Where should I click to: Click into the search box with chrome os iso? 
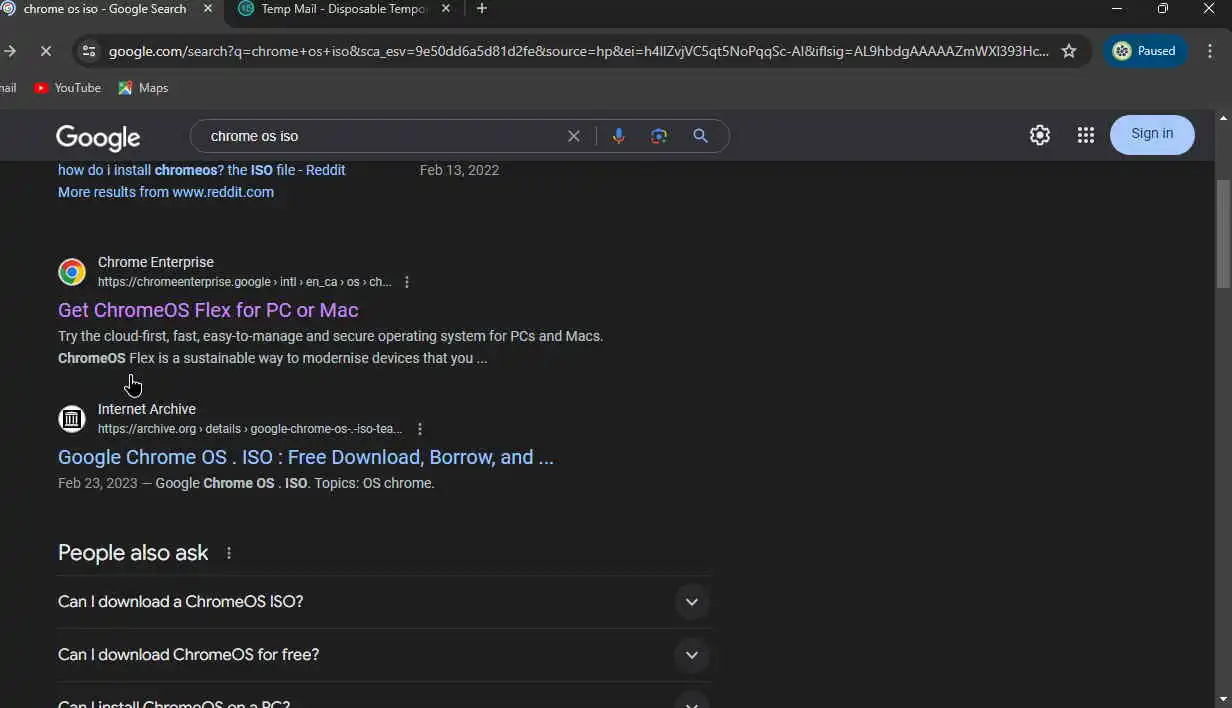tap(380, 136)
